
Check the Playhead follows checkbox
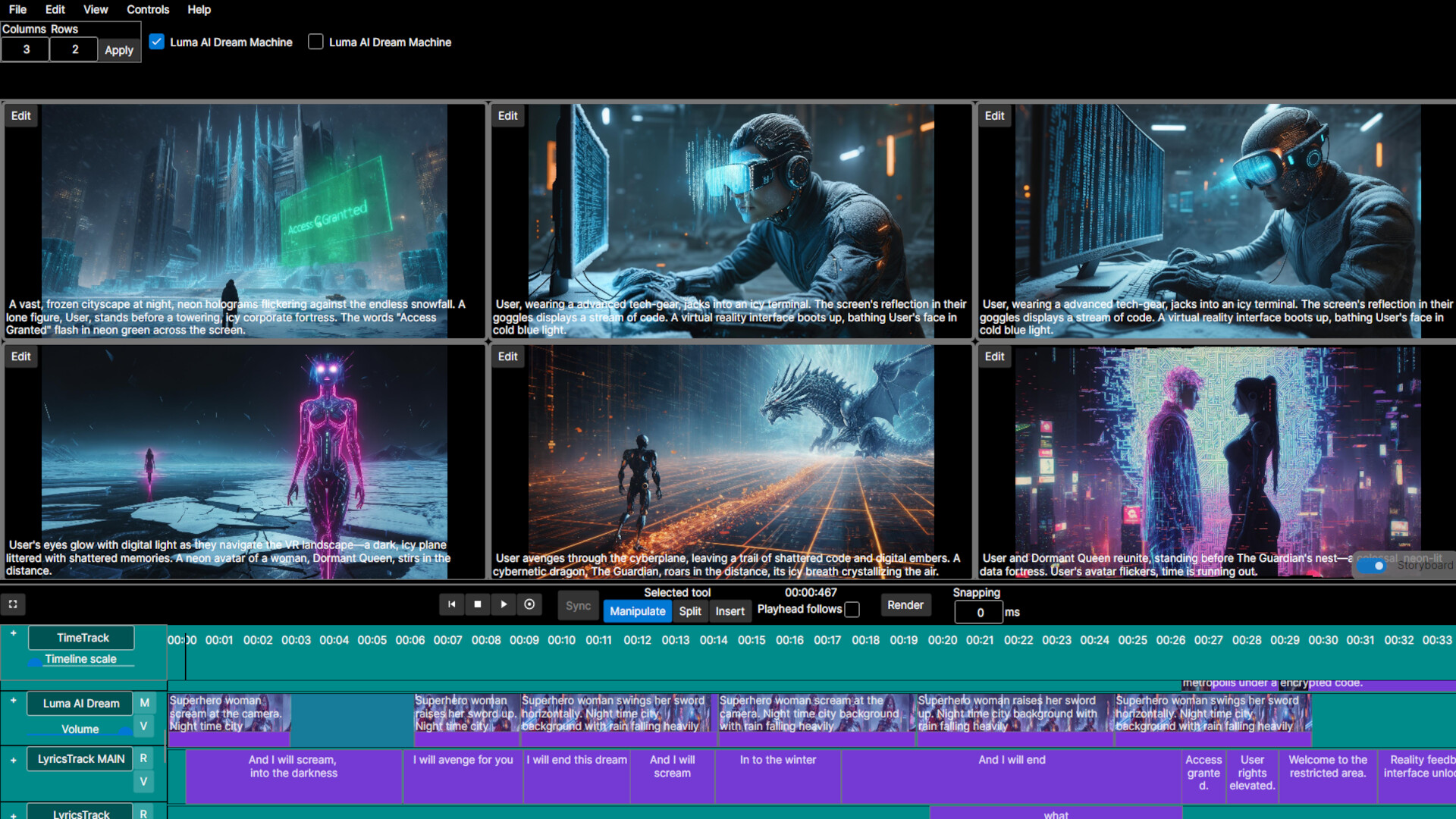coord(853,609)
